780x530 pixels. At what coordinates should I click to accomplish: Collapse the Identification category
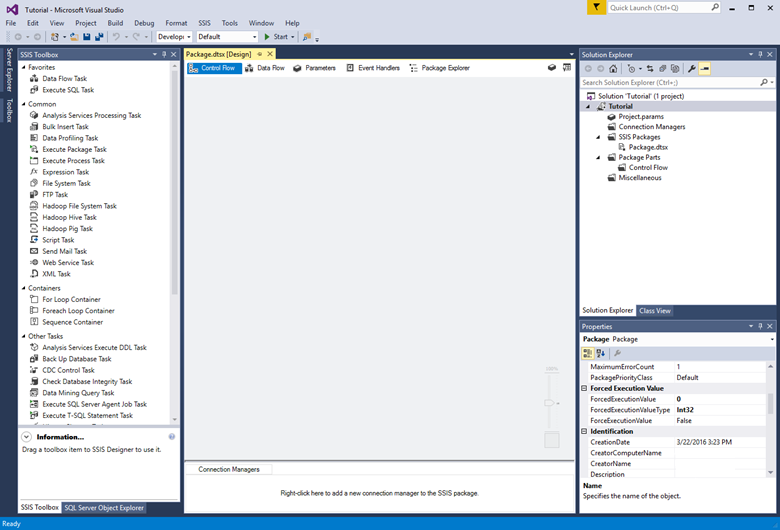585,431
